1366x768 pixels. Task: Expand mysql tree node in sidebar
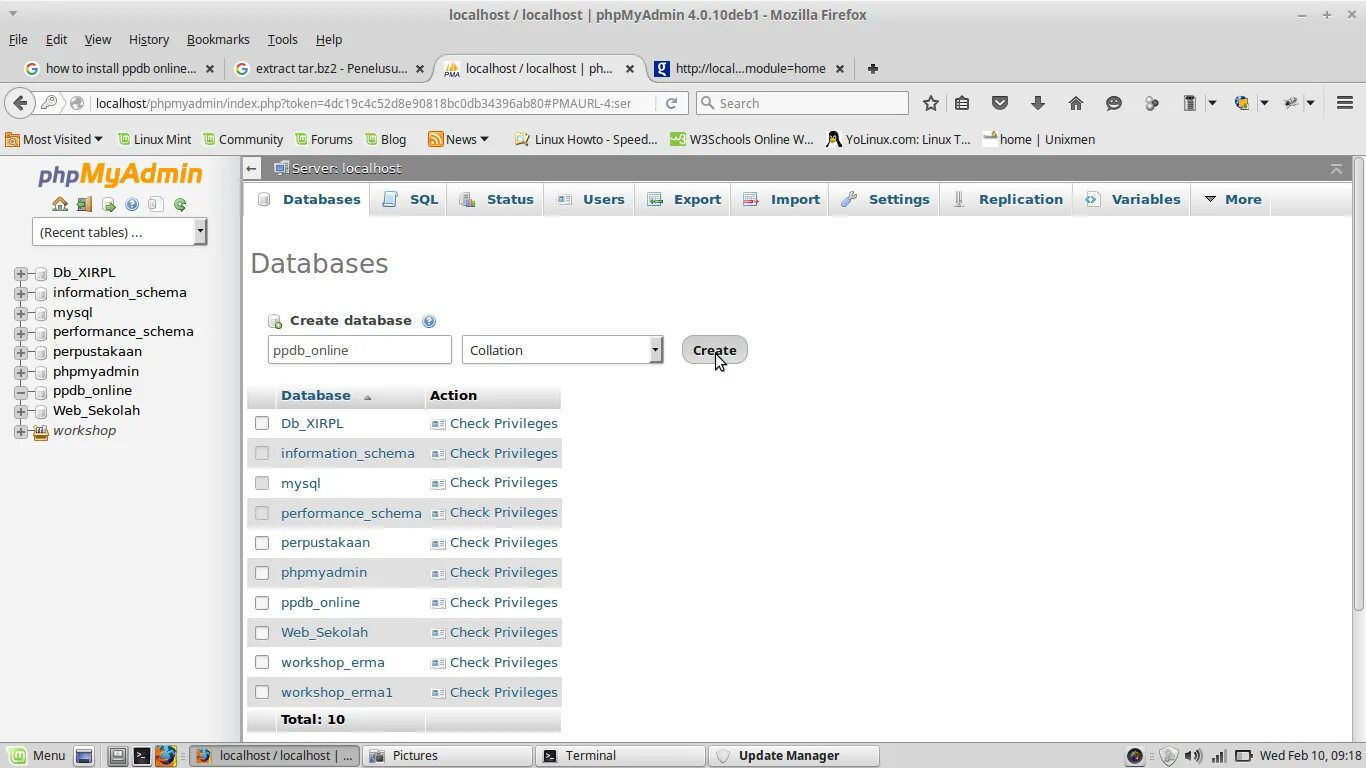[x=20, y=313]
